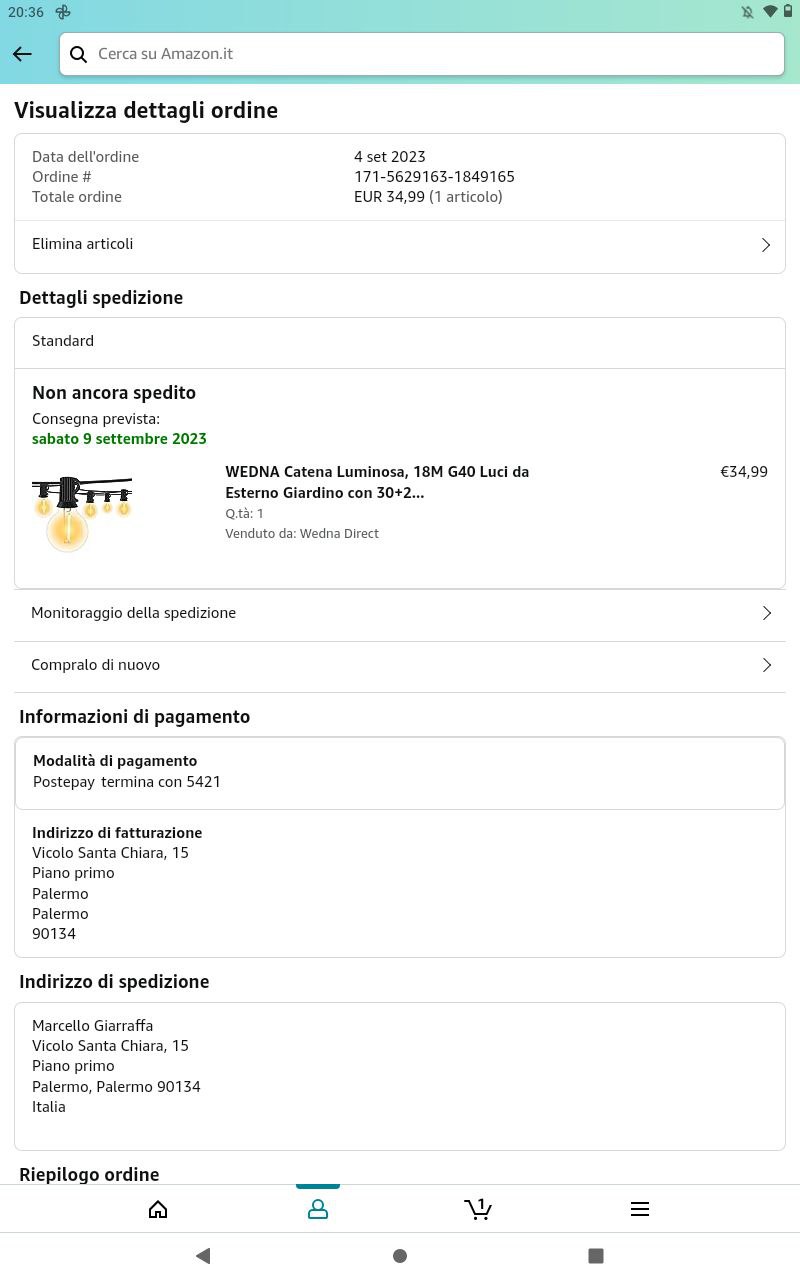Tap Android home circle button
800x1280 pixels.
click(x=400, y=1255)
